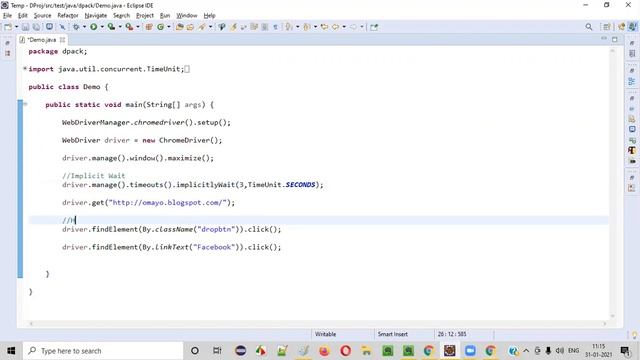Click the New Java Class icon

(160, 27)
